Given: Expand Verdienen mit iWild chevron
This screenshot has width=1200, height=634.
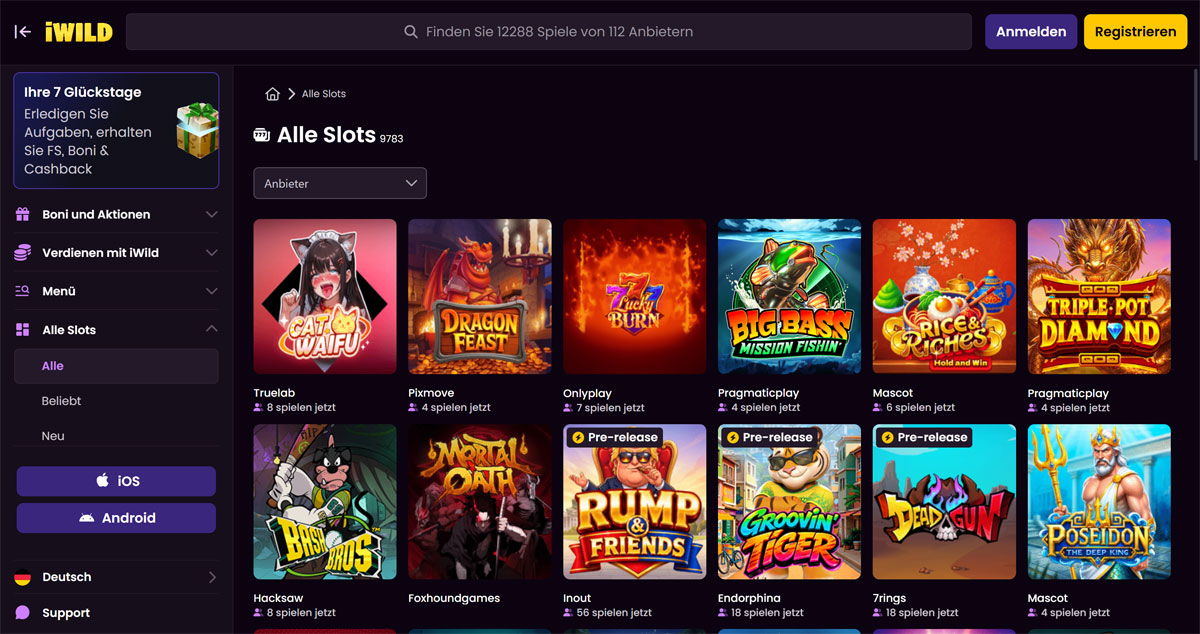Looking at the screenshot, I should [211, 253].
